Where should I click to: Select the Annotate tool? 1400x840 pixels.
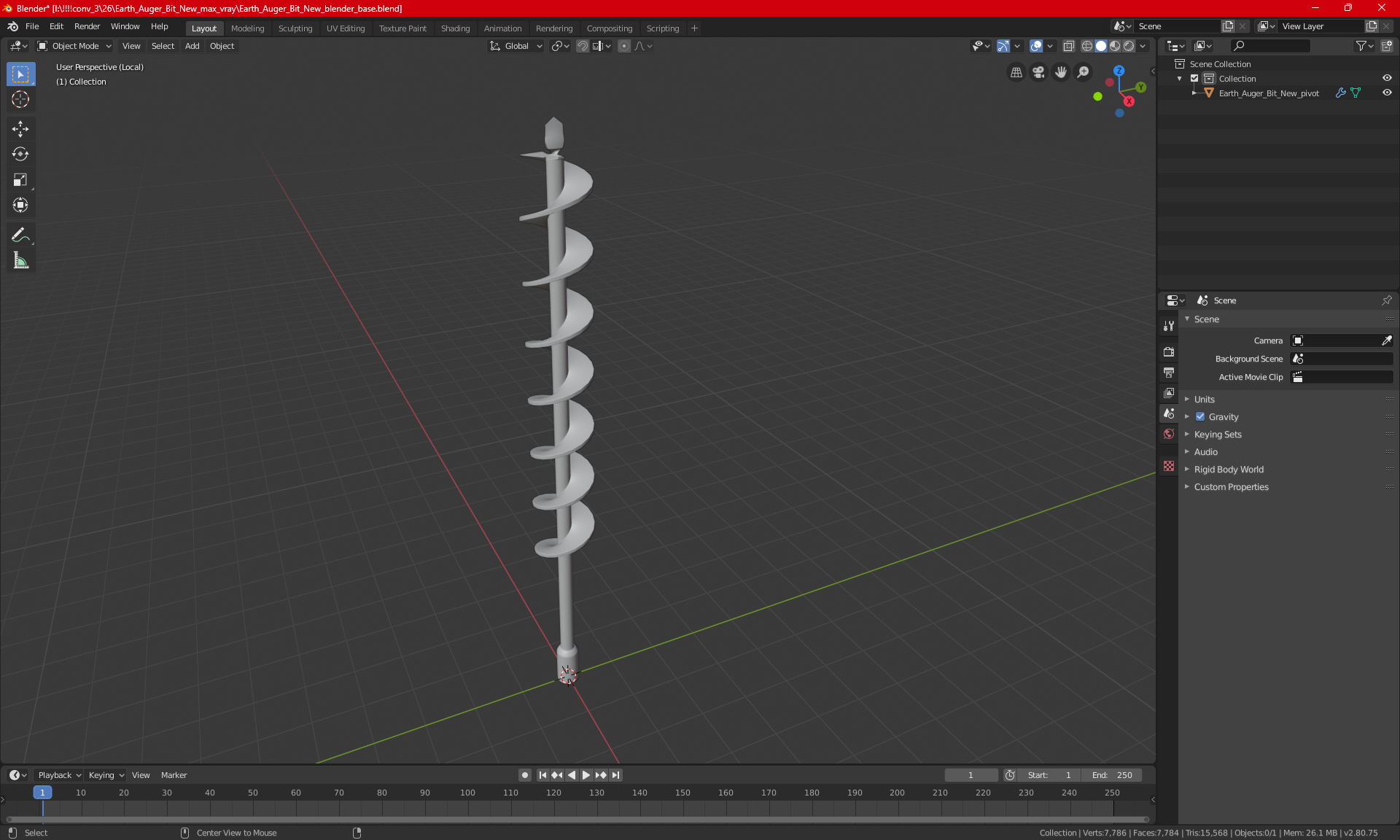pos(20,235)
